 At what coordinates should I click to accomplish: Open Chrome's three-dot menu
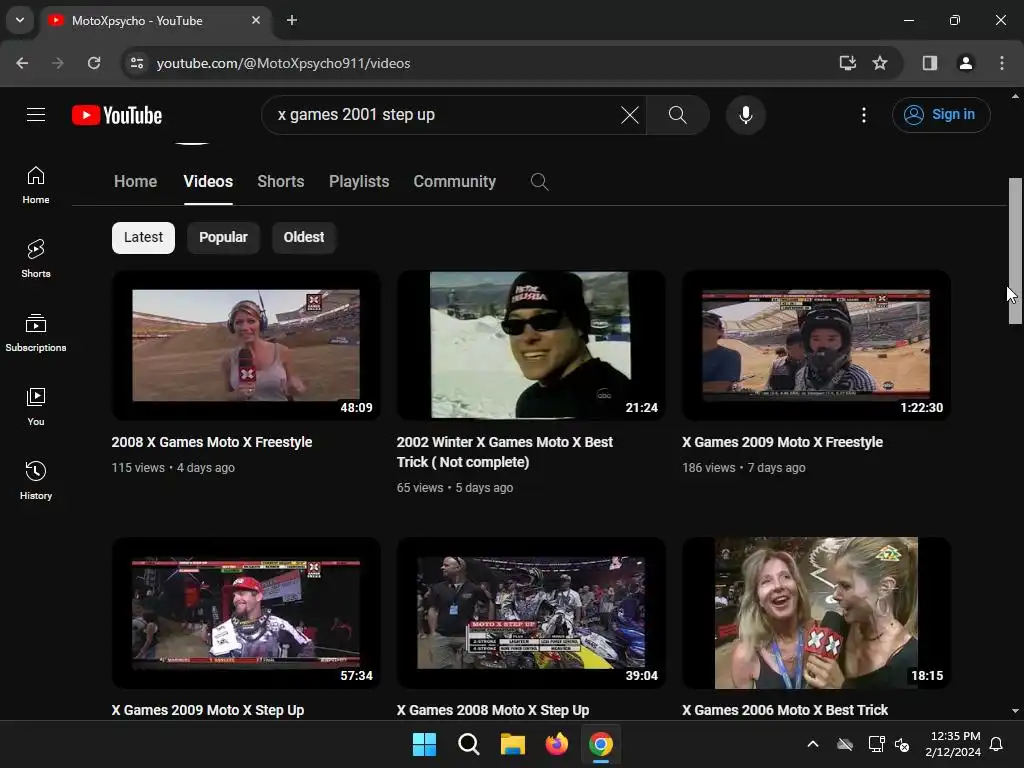click(1002, 63)
